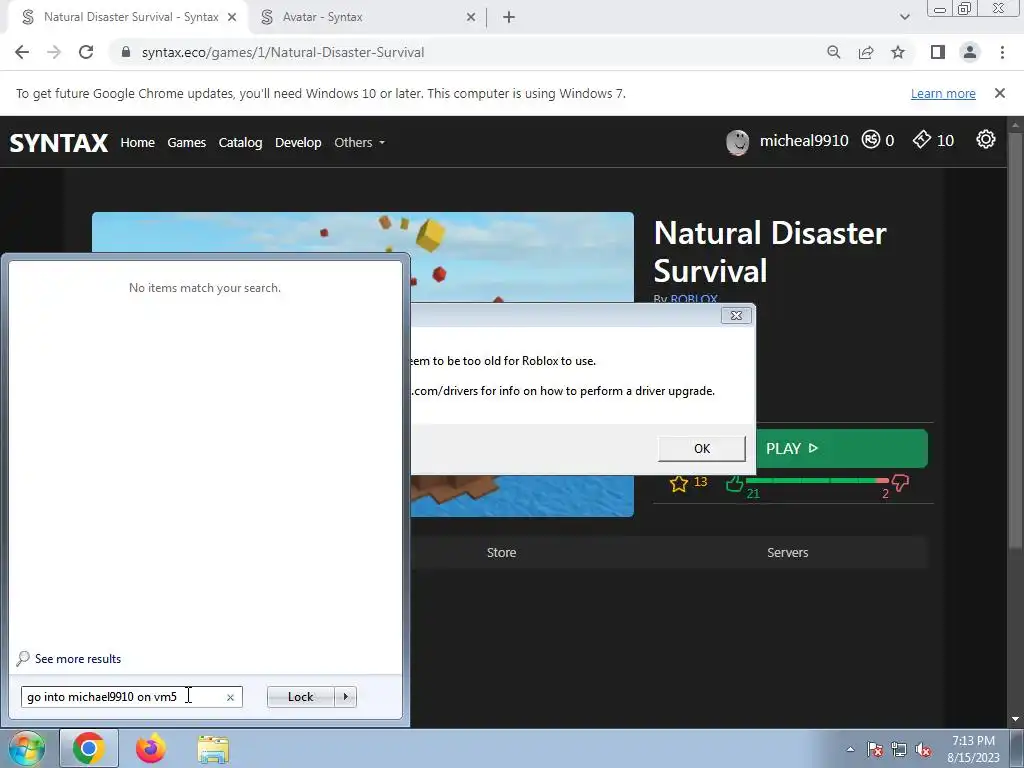Open the micheal9910 profile name
Viewport: 1024px width, 768px height.
tap(804, 140)
